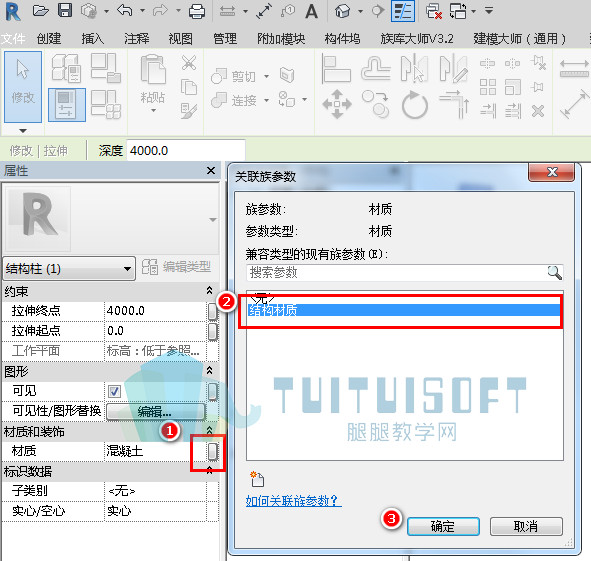Viewport: 591px width, 561px height.
Task: Select the Rotate tool in the ribbon
Action: click(414, 105)
